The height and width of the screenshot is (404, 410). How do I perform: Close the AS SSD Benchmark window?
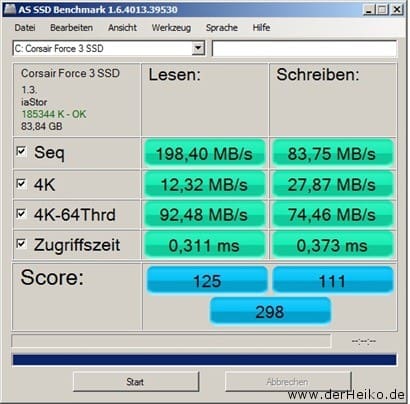[397, 10]
